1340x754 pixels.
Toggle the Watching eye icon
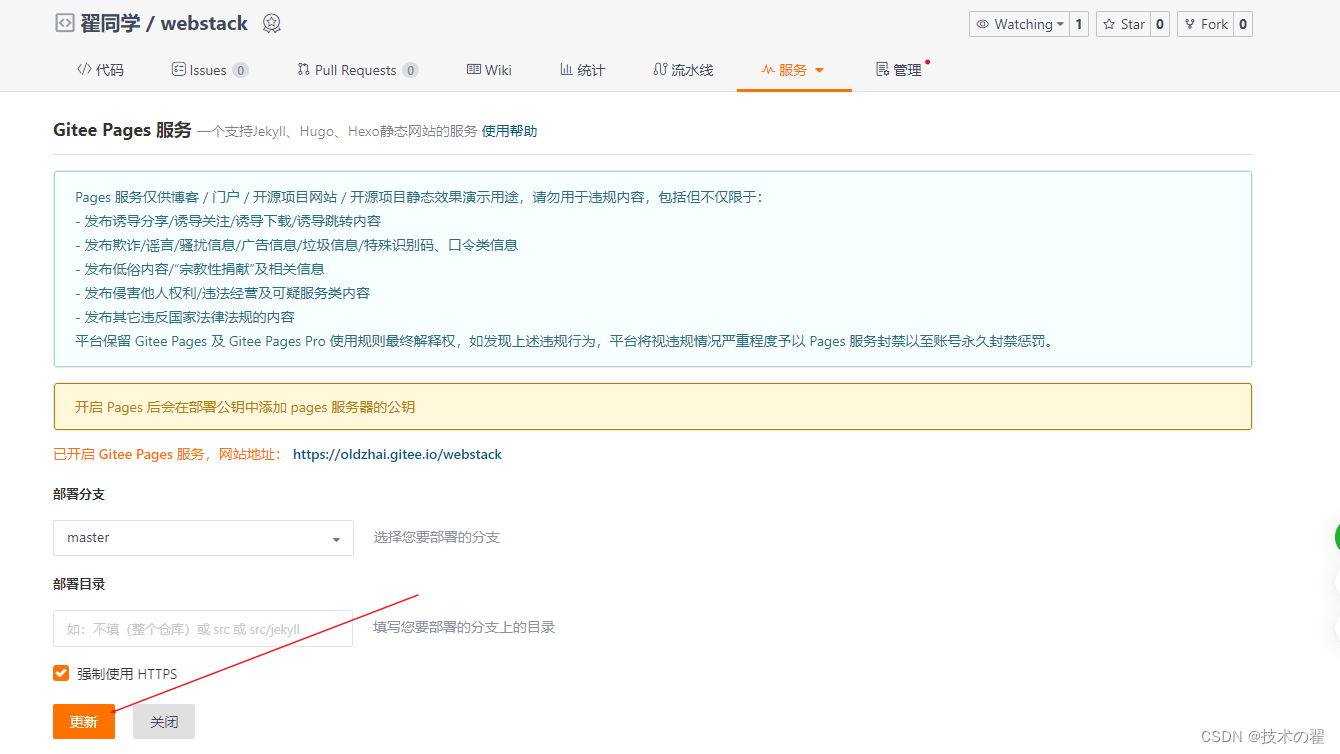click(983, 23)
